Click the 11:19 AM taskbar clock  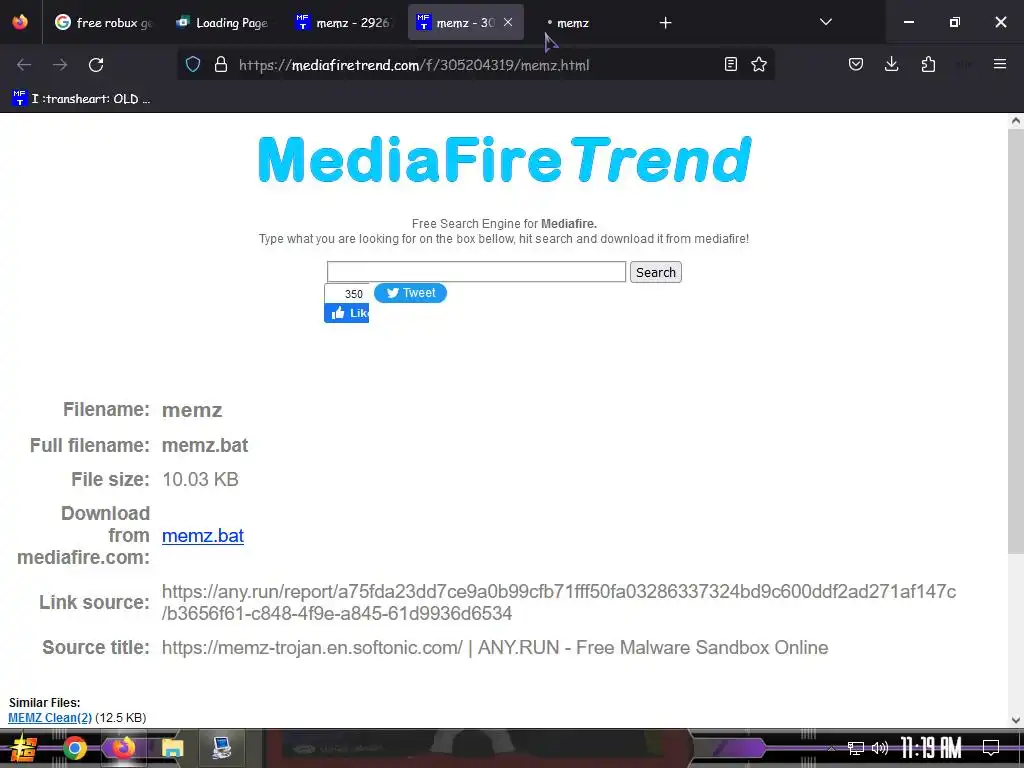[931, 748]
